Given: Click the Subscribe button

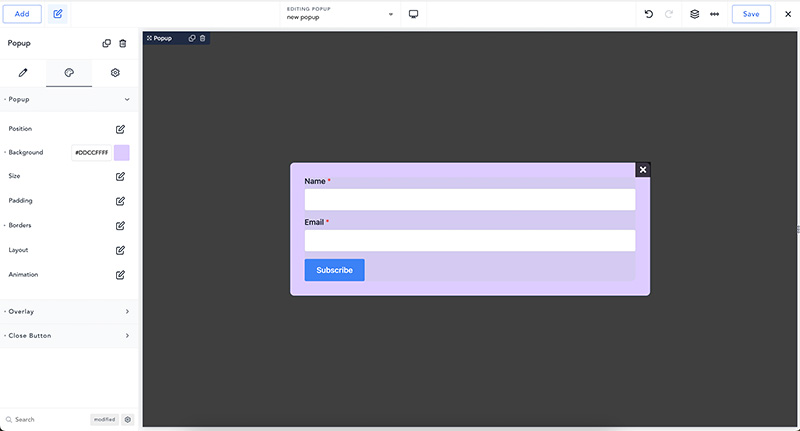Looking at the screenshot, I should coord(334,270).
